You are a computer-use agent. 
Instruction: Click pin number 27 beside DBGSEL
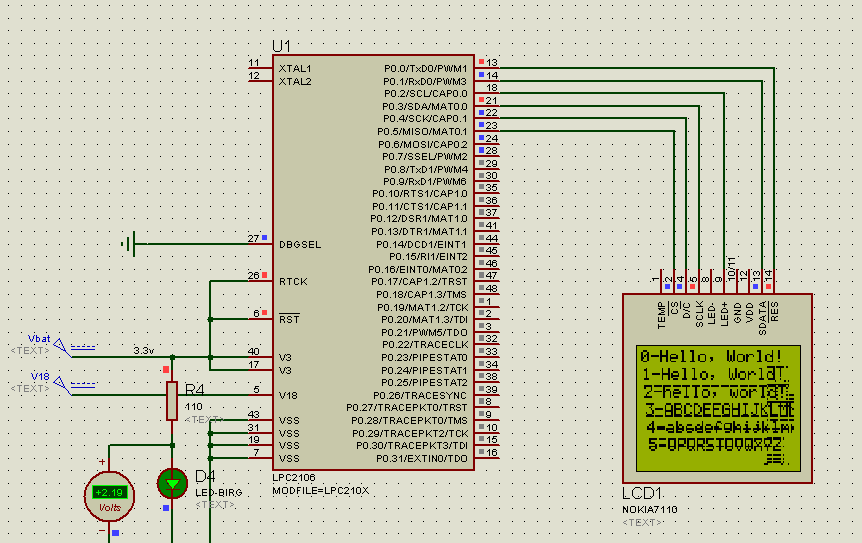click(x=253, y=239)
